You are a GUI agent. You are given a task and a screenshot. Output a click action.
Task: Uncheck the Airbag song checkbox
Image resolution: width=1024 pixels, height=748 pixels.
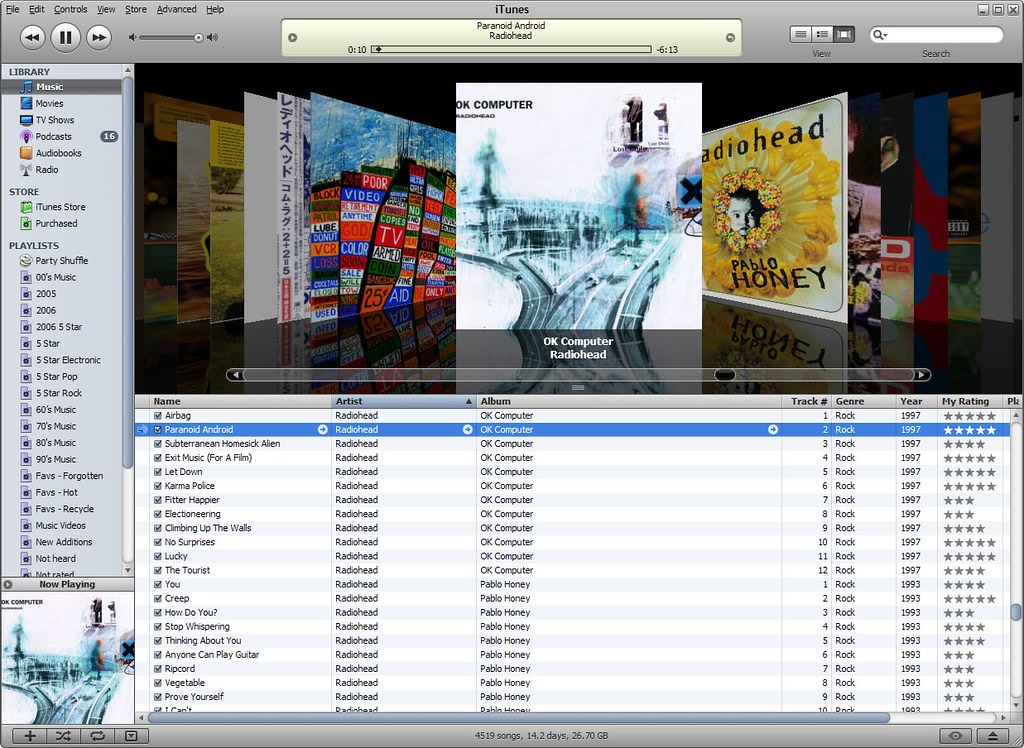pyautogui.click(x=157, y=415)
